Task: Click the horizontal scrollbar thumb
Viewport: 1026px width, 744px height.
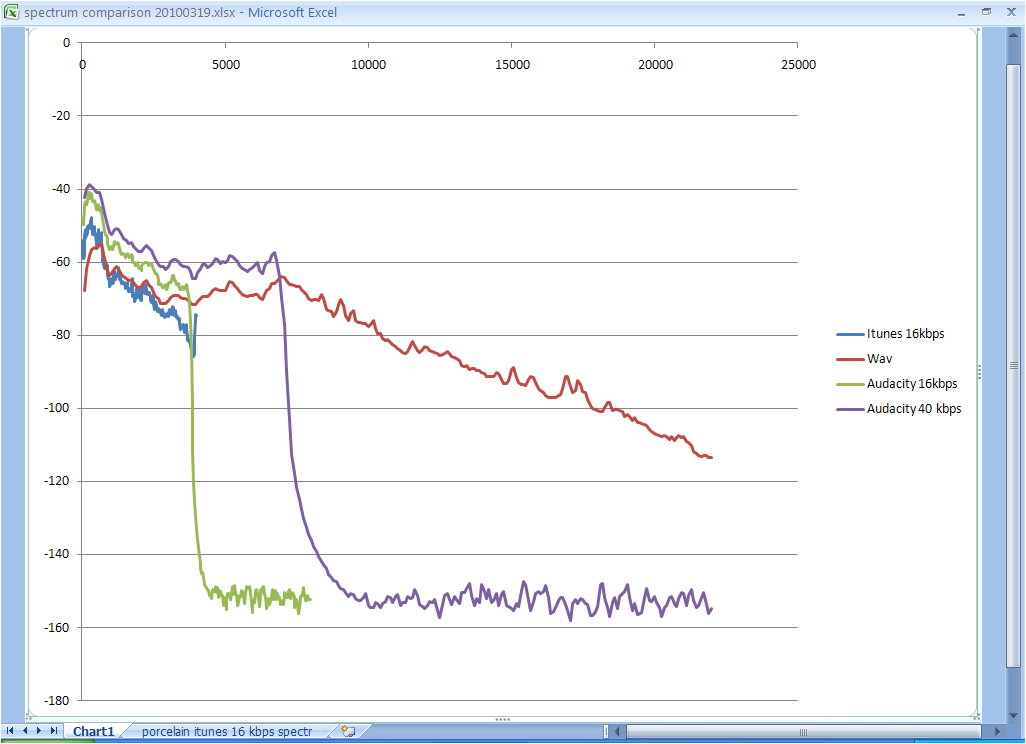Action: pos(804,732)
